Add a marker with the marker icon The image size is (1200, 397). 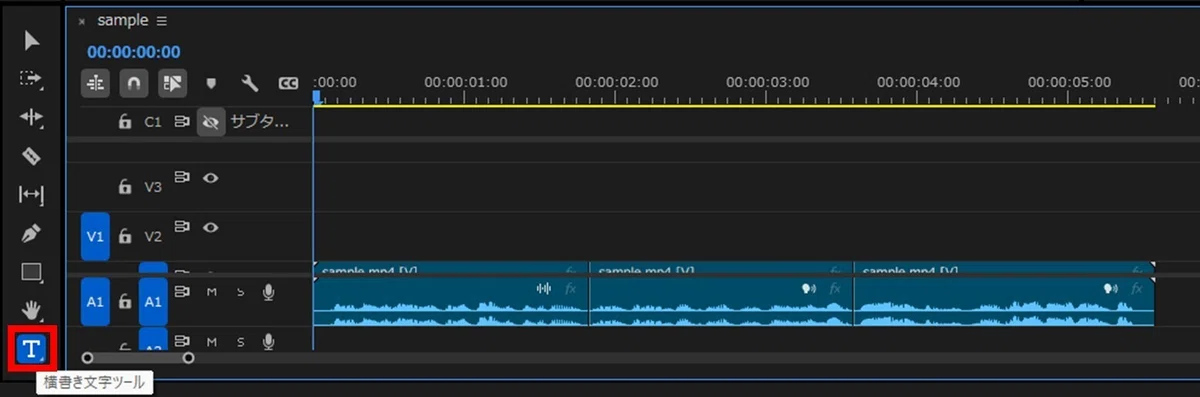coord(211,84)
